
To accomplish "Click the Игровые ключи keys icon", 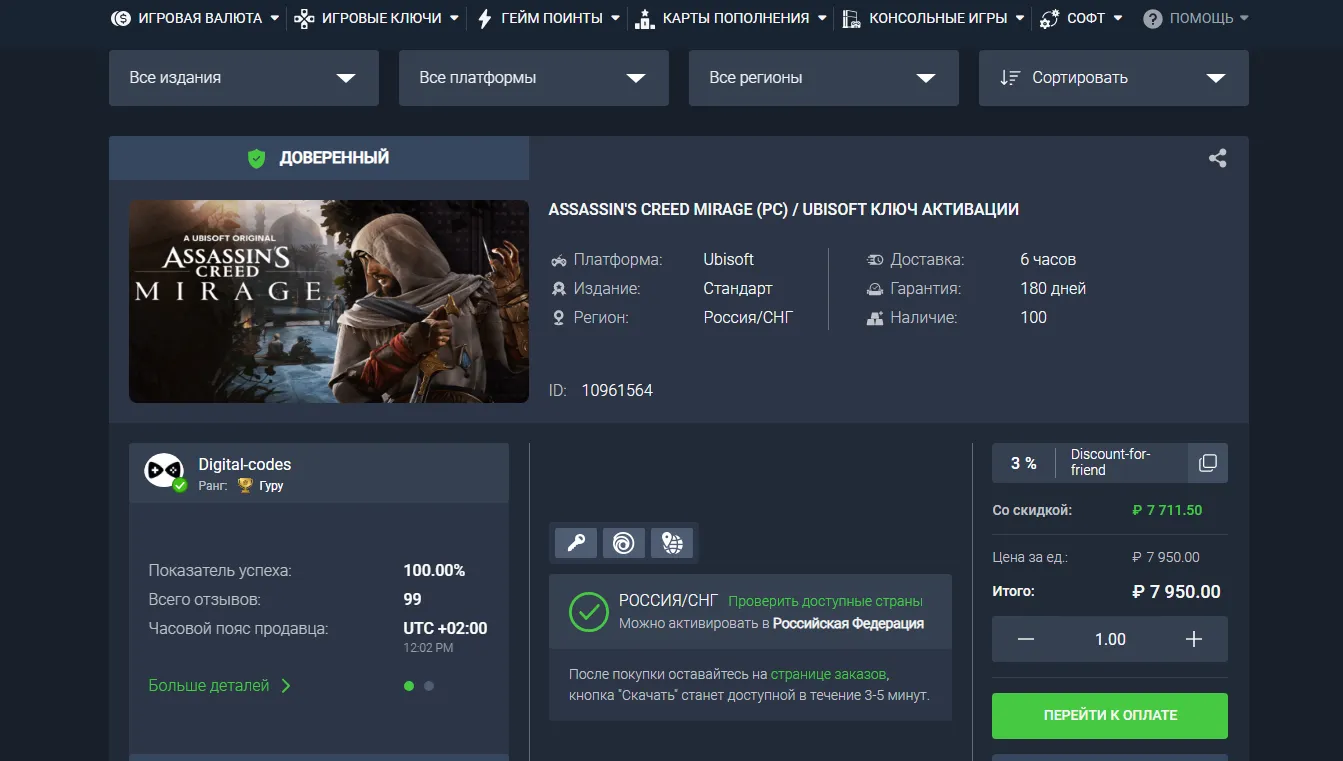I will pyautogui.click(x=304, y=18).
